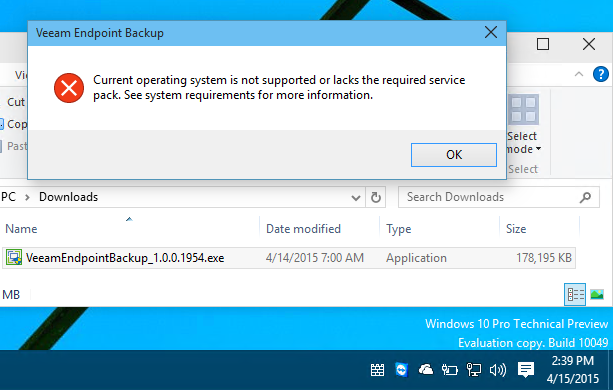Click the Cut command in Explorer ribbon
Screen dimensions: 613x390
coord(16,102)
